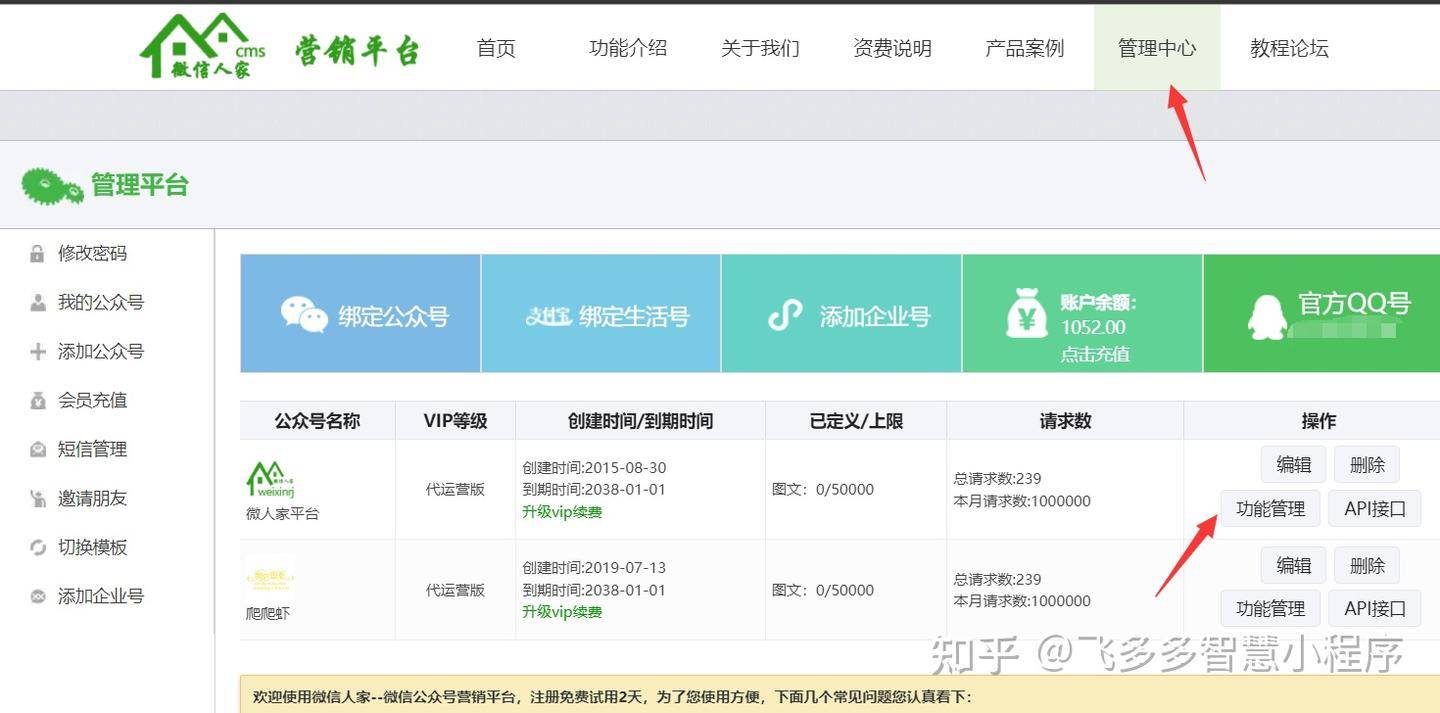The width and height of the screenshot is (1440, 713).
Task: Click the yen money bag 账户余额 icon
Action: click(x=1026, y=313)
